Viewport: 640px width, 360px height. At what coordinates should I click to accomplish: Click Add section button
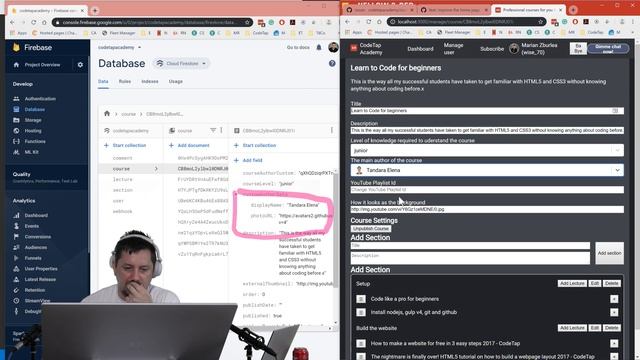[609, 253]
